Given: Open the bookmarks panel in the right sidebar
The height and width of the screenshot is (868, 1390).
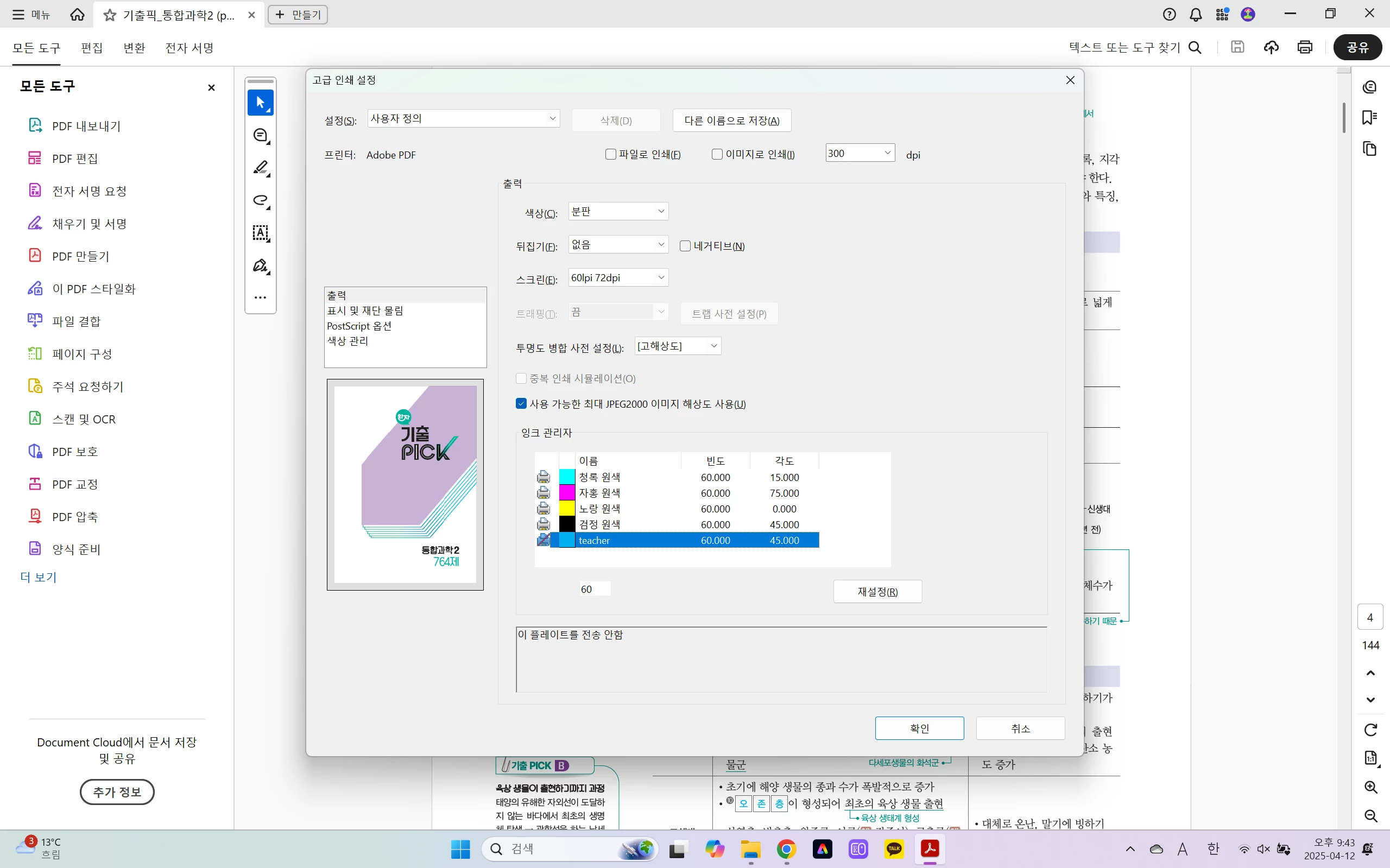Looking at the screenshot, I should (1369, 118).
